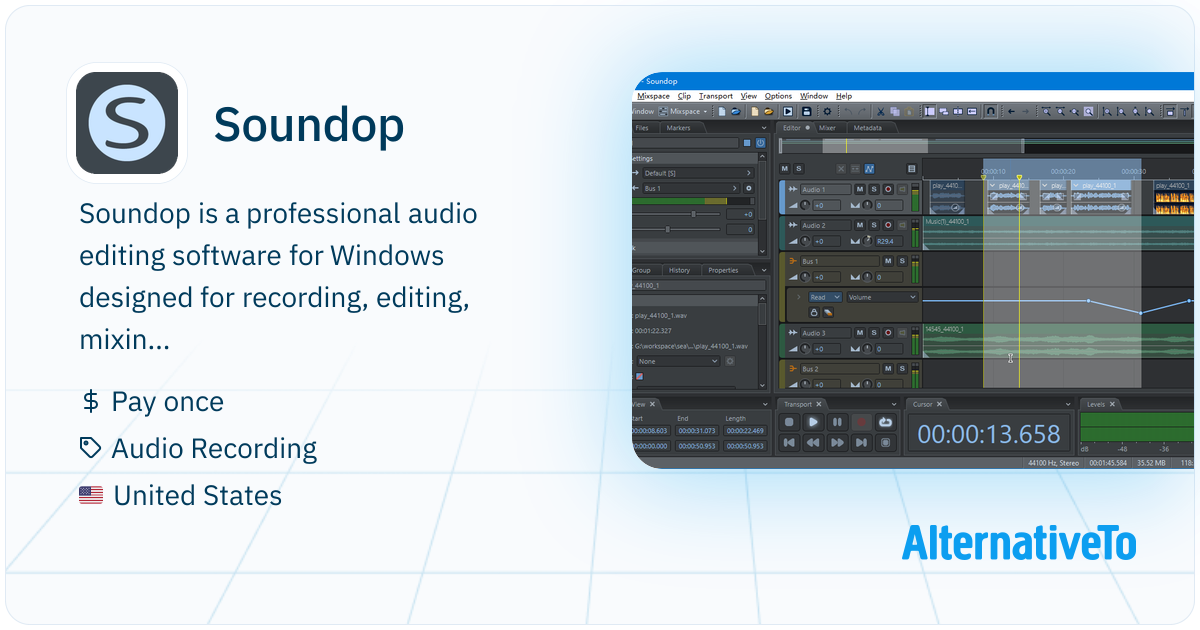Click the blue open file toolbar icon
The image size is (1200, 630).
(x=735, y=112)
